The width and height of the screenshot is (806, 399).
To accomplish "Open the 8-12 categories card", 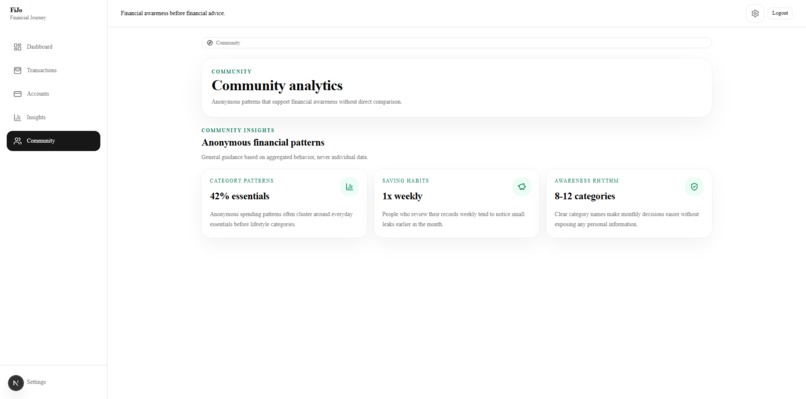I will point(629,203).
